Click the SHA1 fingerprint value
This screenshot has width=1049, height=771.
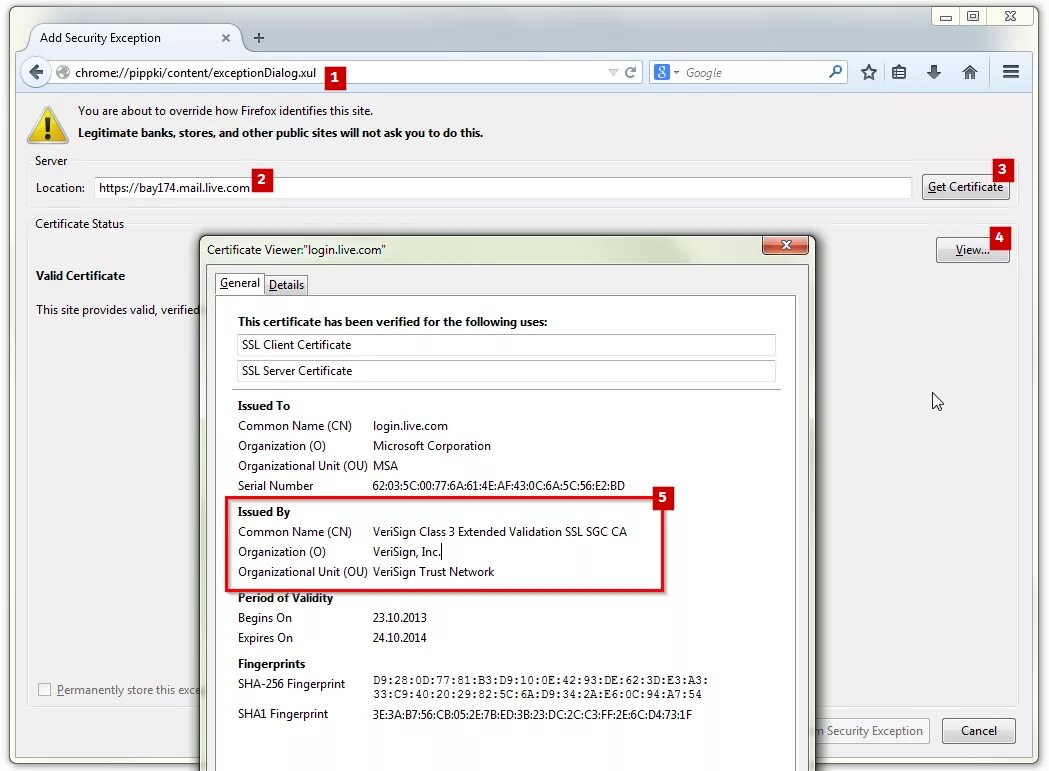[x=532, y=715]
